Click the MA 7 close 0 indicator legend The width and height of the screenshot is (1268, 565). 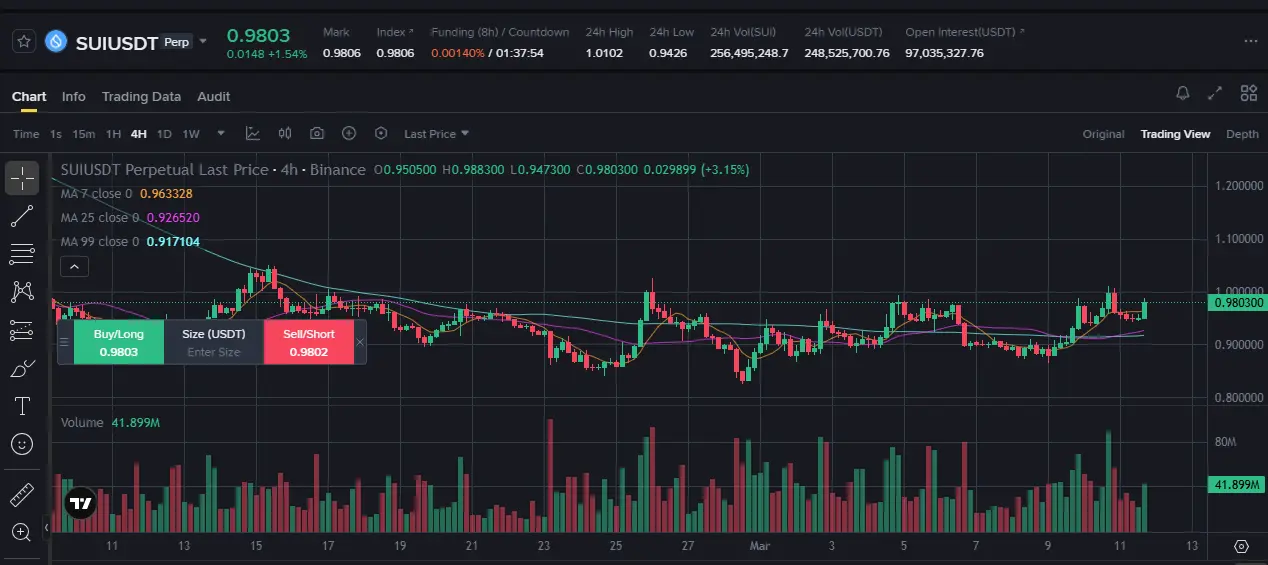(126, 194)
